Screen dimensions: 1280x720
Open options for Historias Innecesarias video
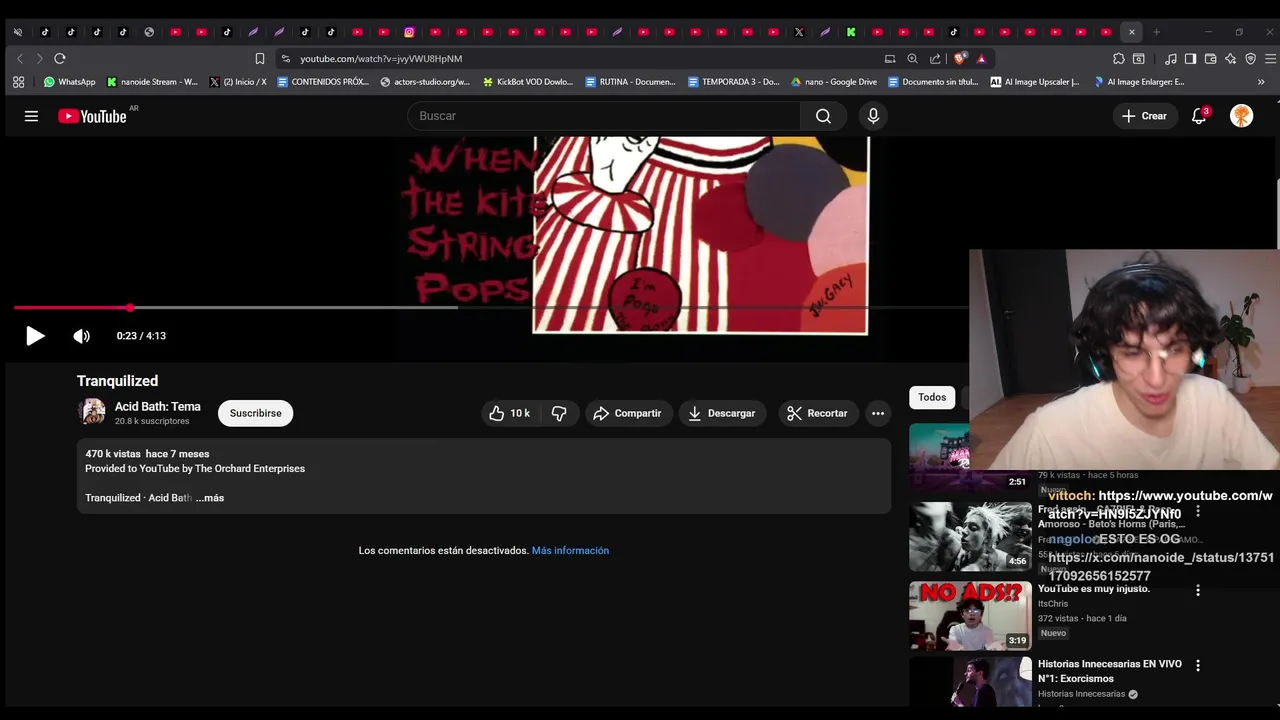(x=1198, y=665)
